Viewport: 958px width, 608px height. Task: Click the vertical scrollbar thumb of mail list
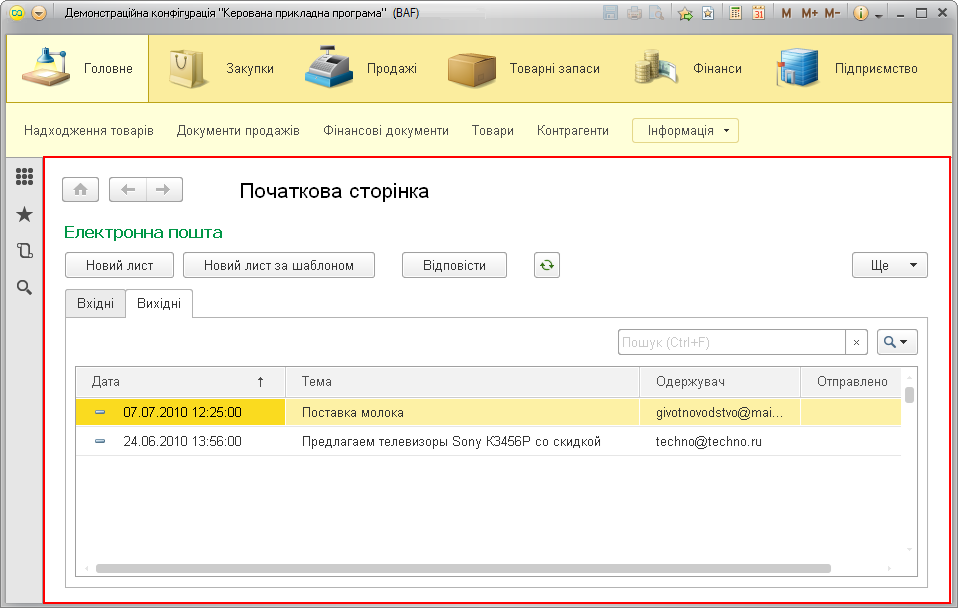[909, 395]
